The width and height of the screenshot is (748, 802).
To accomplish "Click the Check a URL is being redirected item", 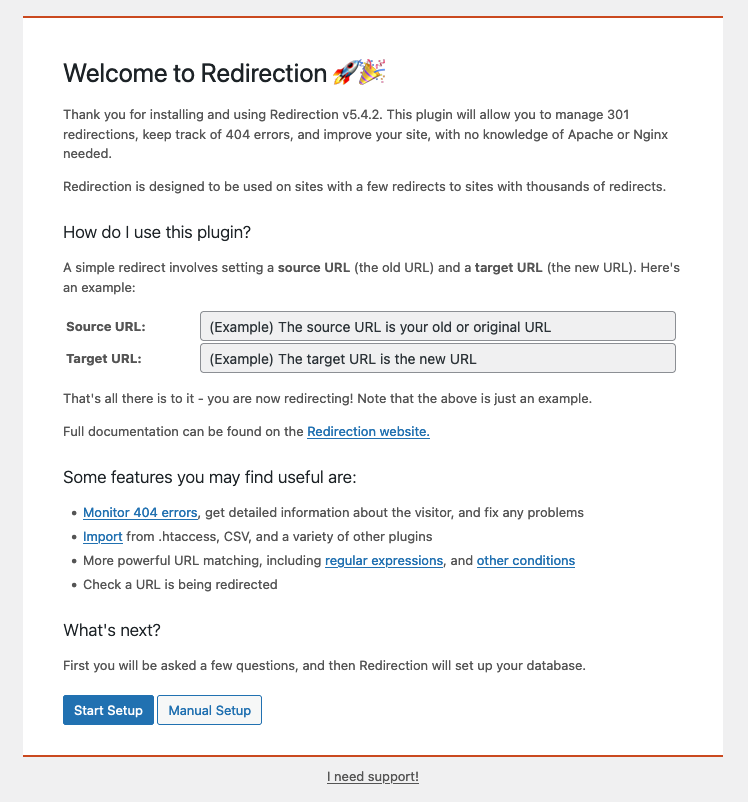I will point(180,585).
